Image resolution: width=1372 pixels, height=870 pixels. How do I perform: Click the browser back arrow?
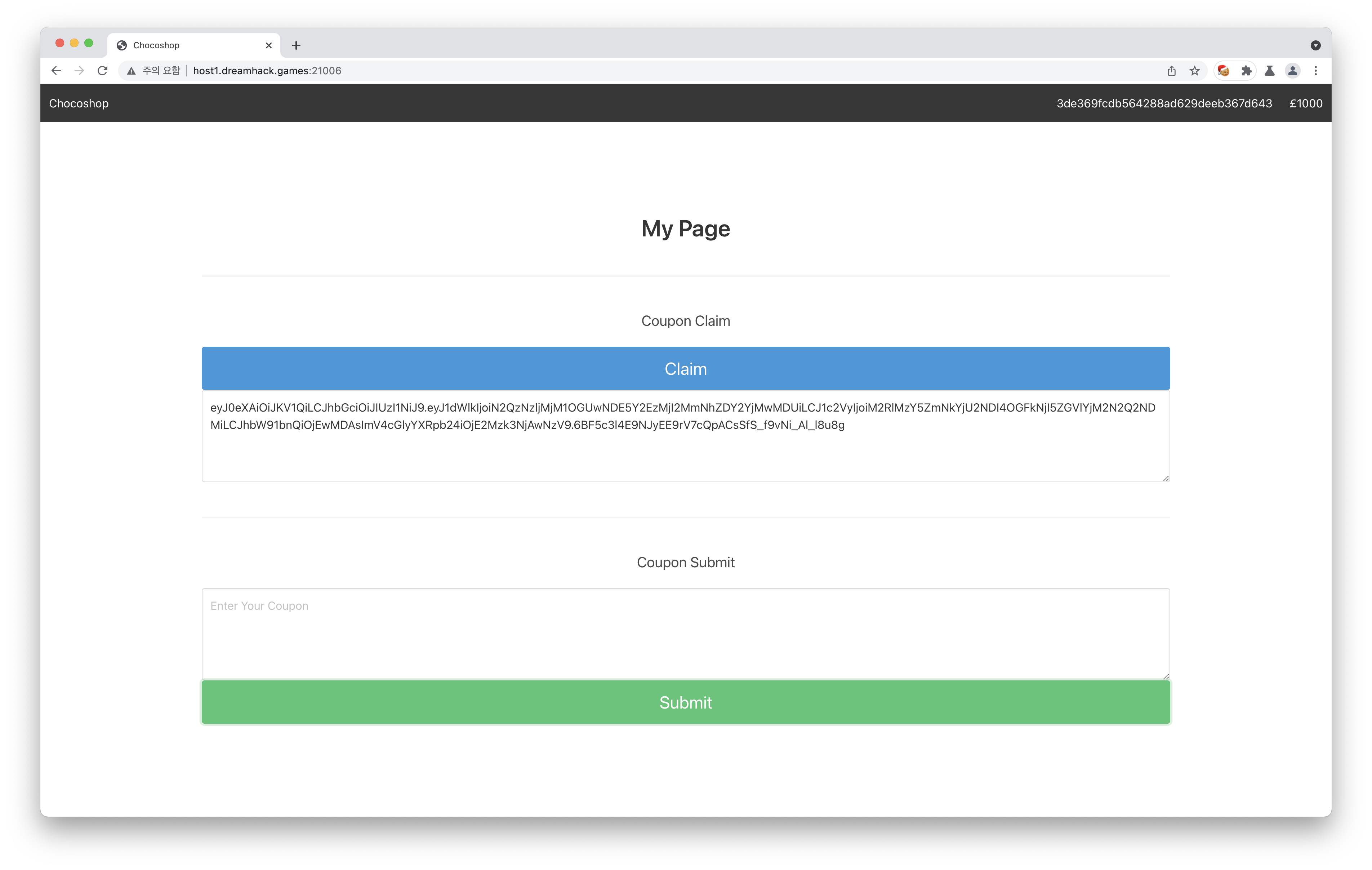(56, 71)
